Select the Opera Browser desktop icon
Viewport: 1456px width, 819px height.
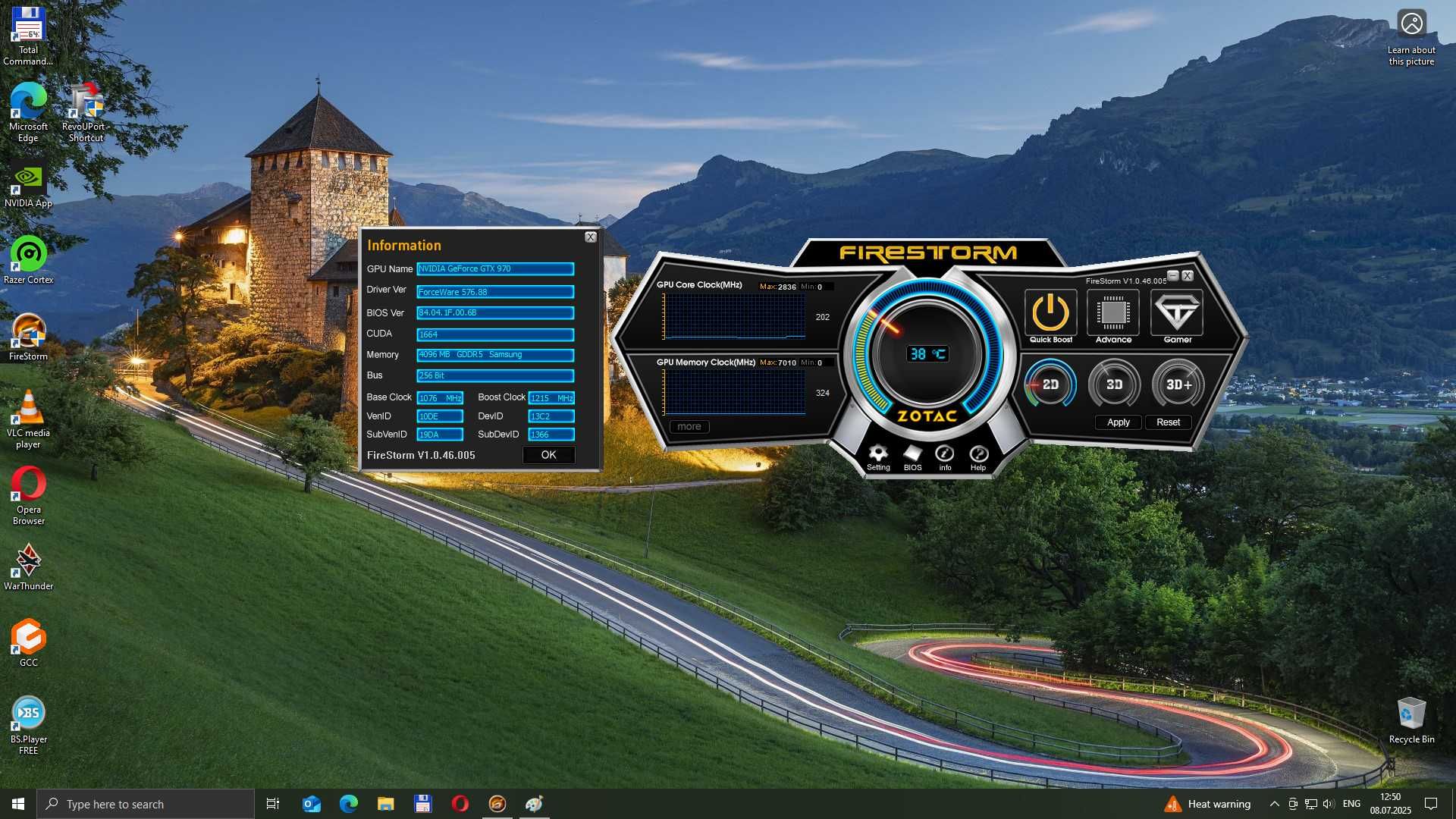[x=28, y=495]
